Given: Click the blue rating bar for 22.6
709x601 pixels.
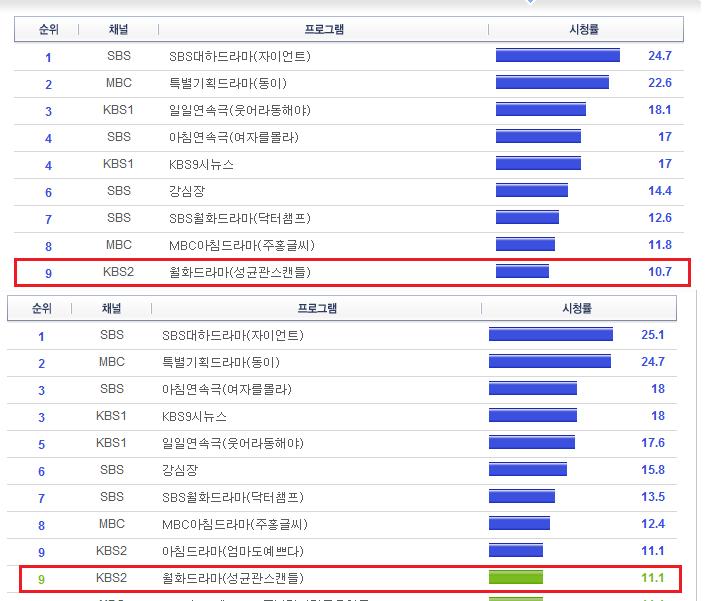Looking at the screenshot, I should coord(552,82).
